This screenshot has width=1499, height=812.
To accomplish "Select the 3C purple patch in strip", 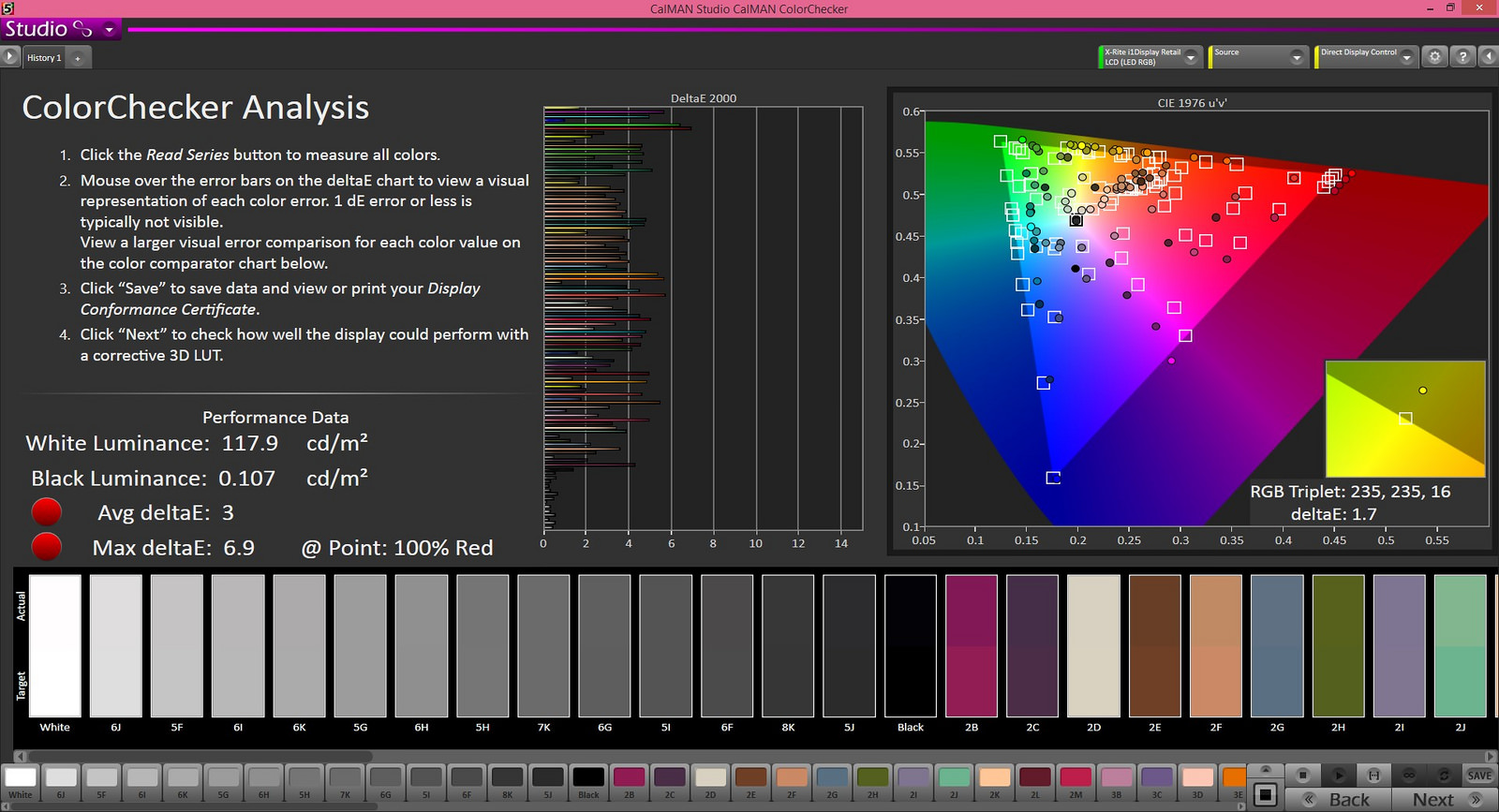I will point(1157,782).
